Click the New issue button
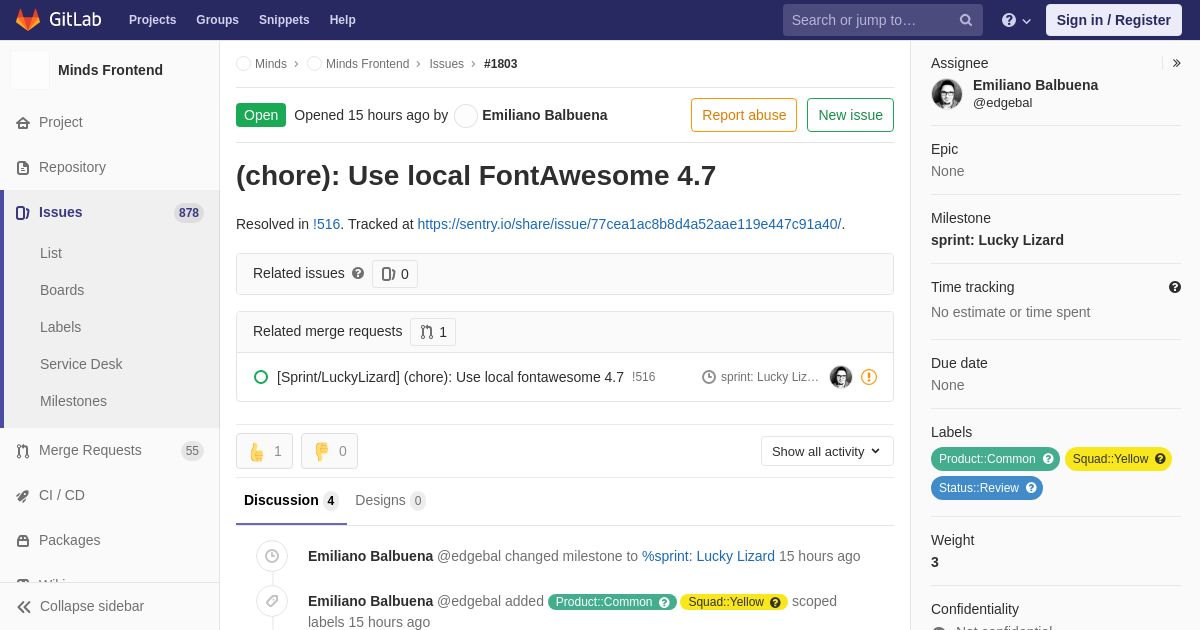 click(x=850, y=115)
